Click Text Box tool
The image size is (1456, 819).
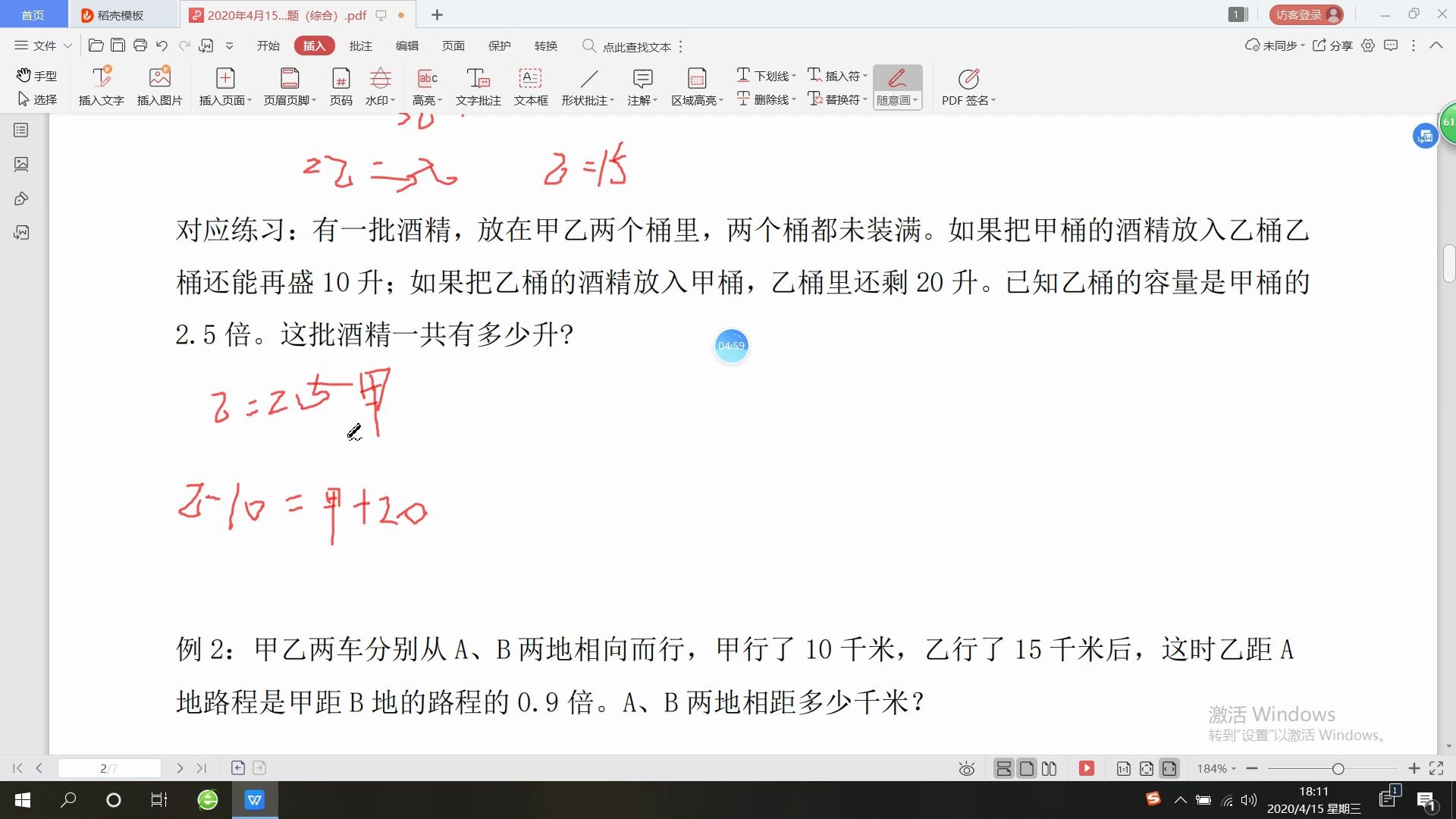(x=530, y=86)
